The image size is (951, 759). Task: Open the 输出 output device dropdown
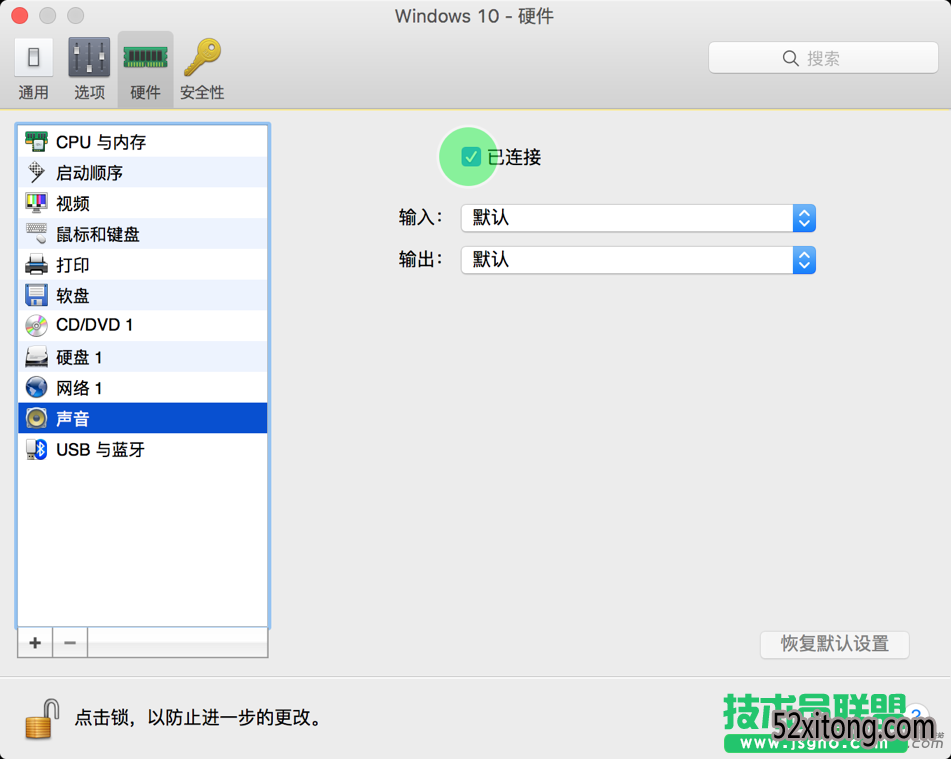tap(638, 260)
